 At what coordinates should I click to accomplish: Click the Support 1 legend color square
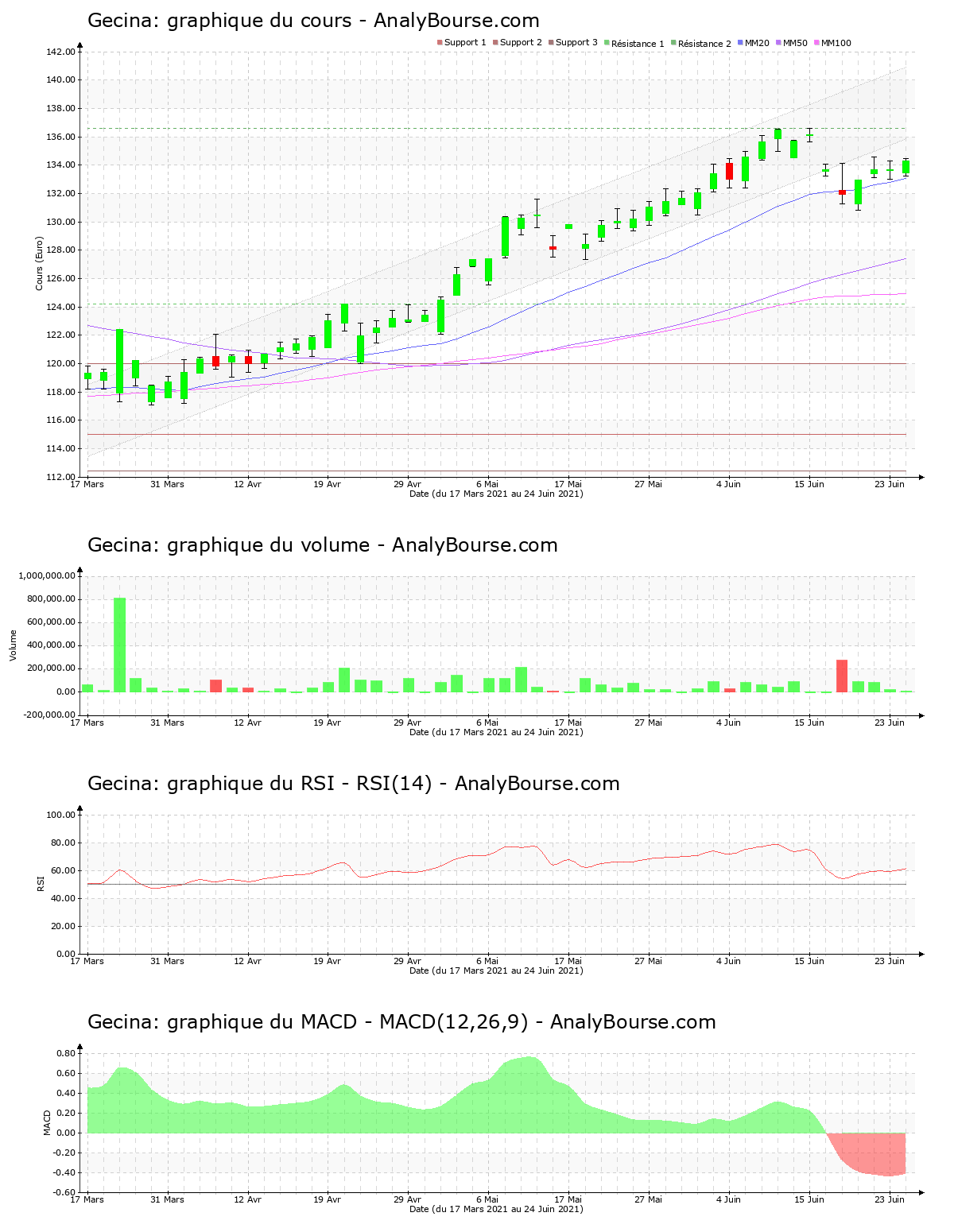pos(440,43)
